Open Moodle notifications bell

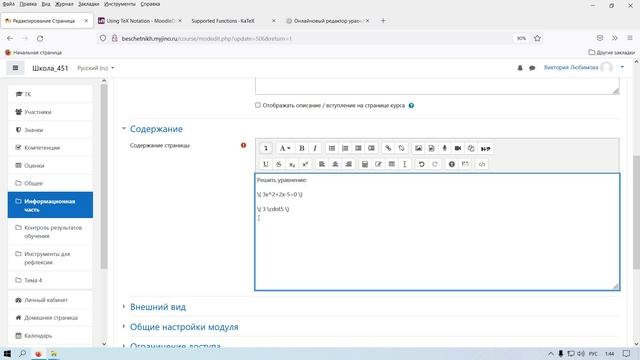click(520, 68)
